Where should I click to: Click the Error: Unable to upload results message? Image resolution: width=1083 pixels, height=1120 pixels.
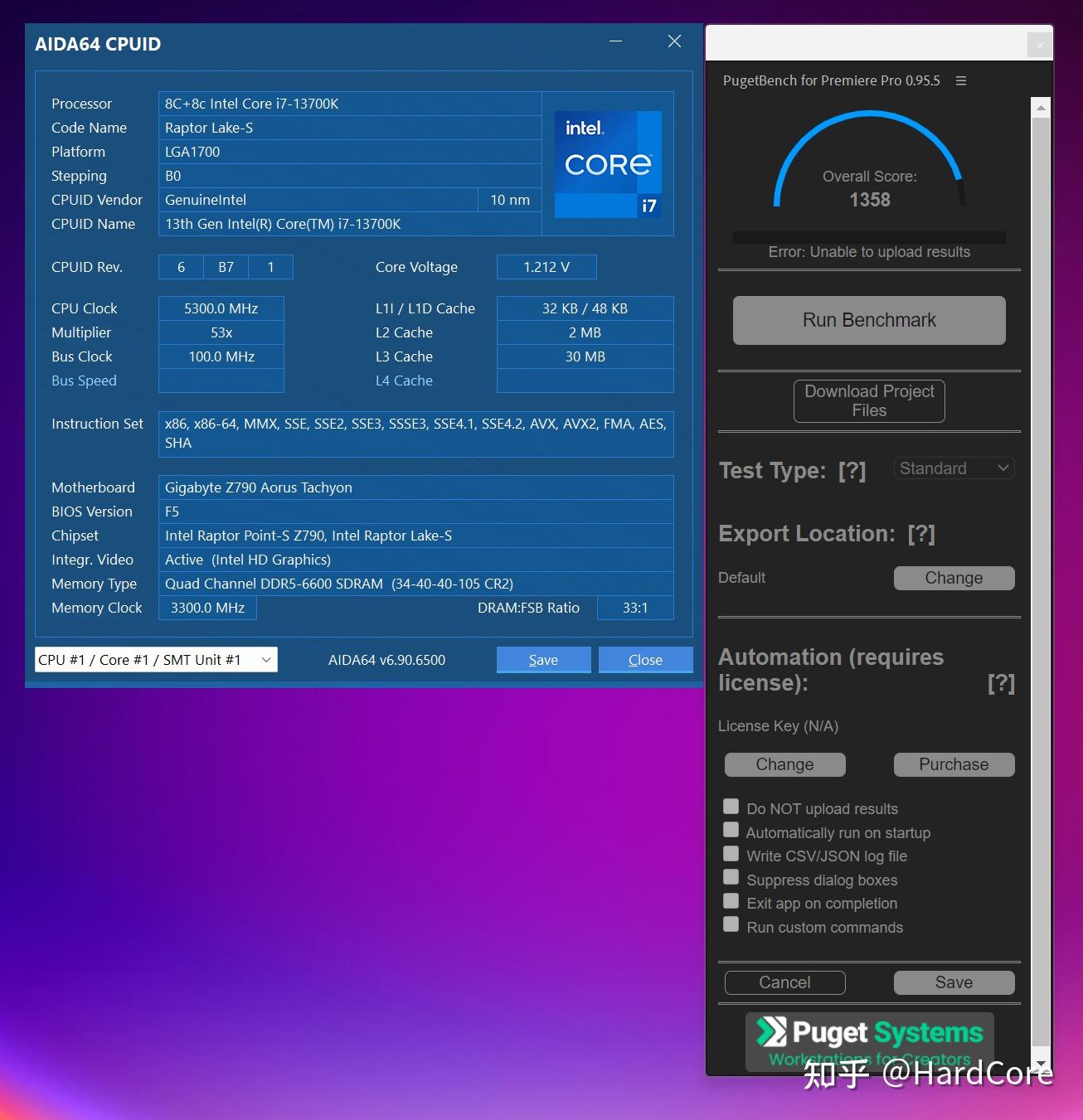click(x=869, y=252)
